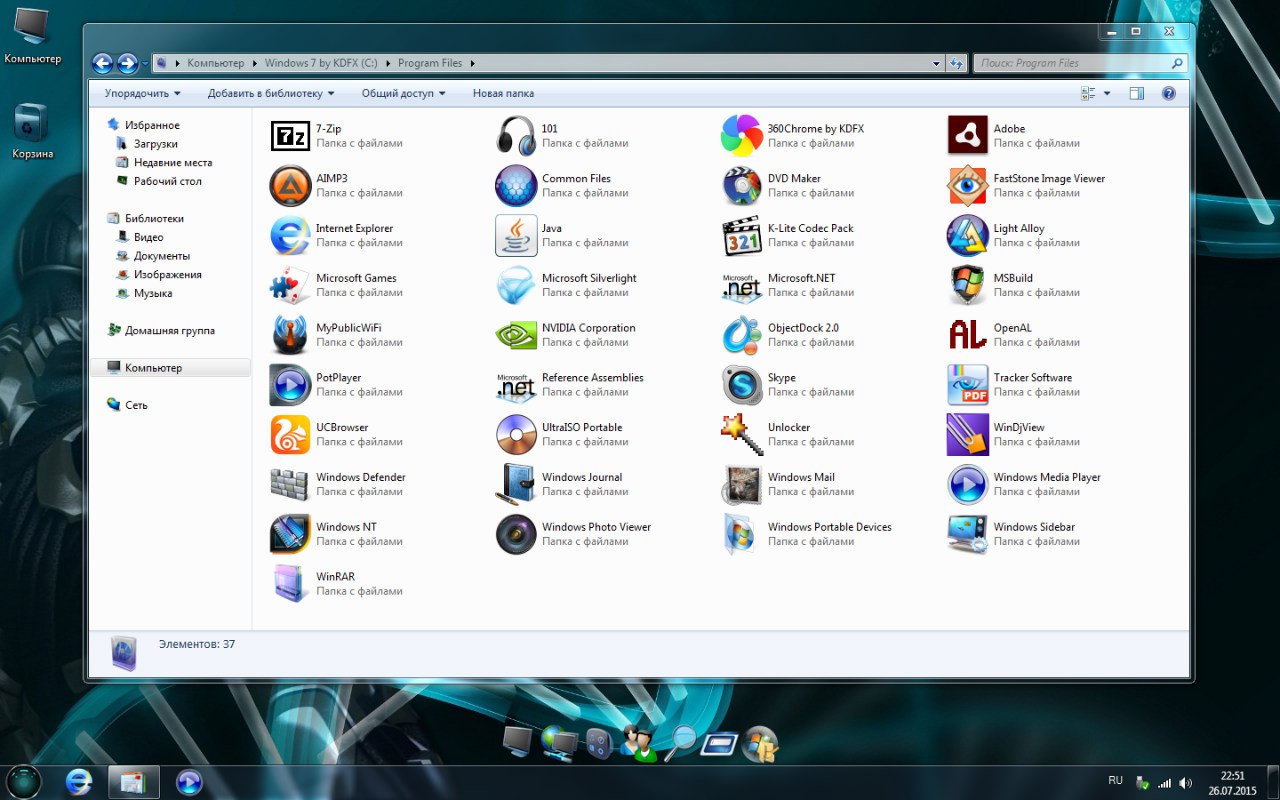
Task: Select the MyPublicWiFi folder icon
Action: coord(290,335)
